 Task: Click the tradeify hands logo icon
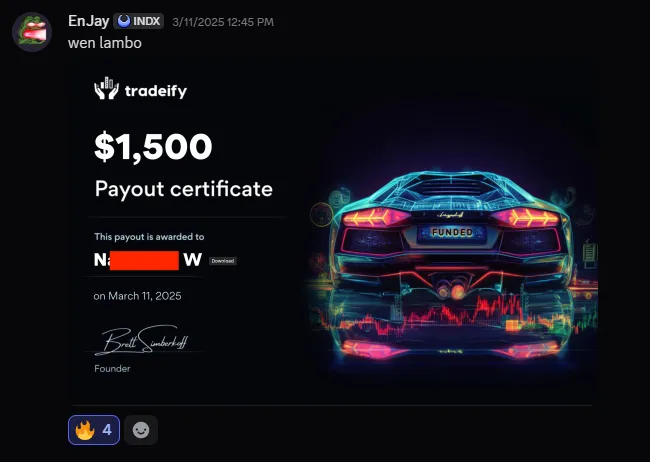coord(107,88)
